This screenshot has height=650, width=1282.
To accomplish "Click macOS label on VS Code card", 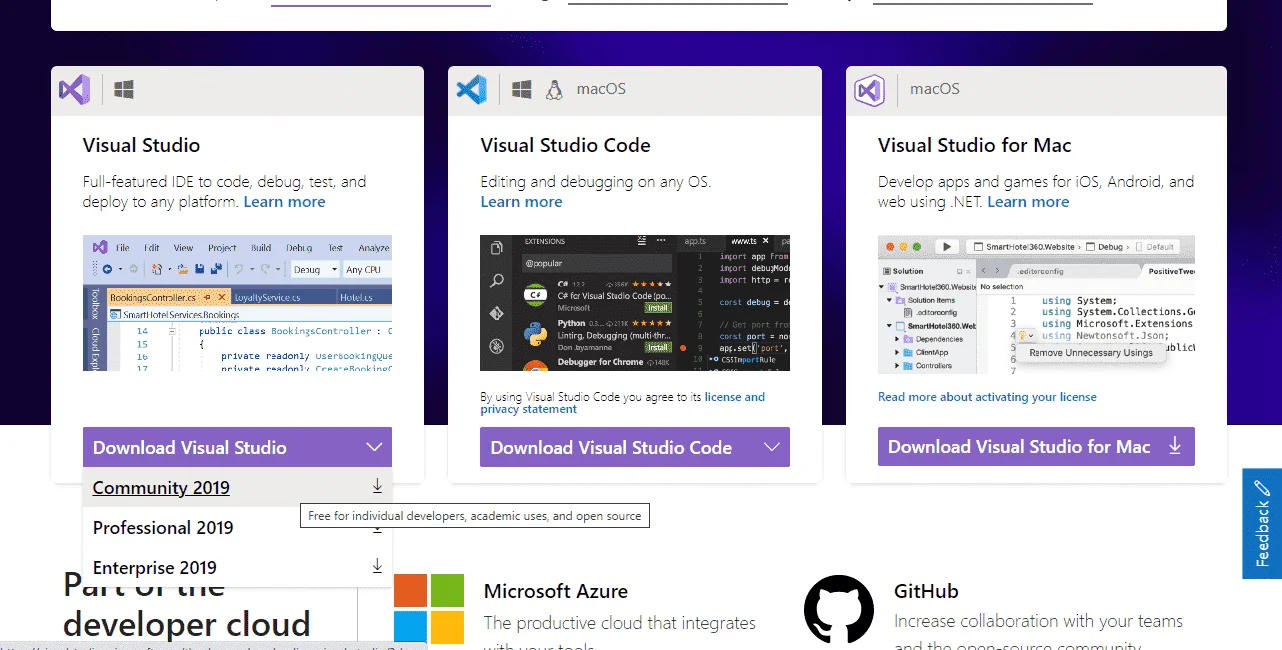I will pyautogui.click(x=601, y=89).
